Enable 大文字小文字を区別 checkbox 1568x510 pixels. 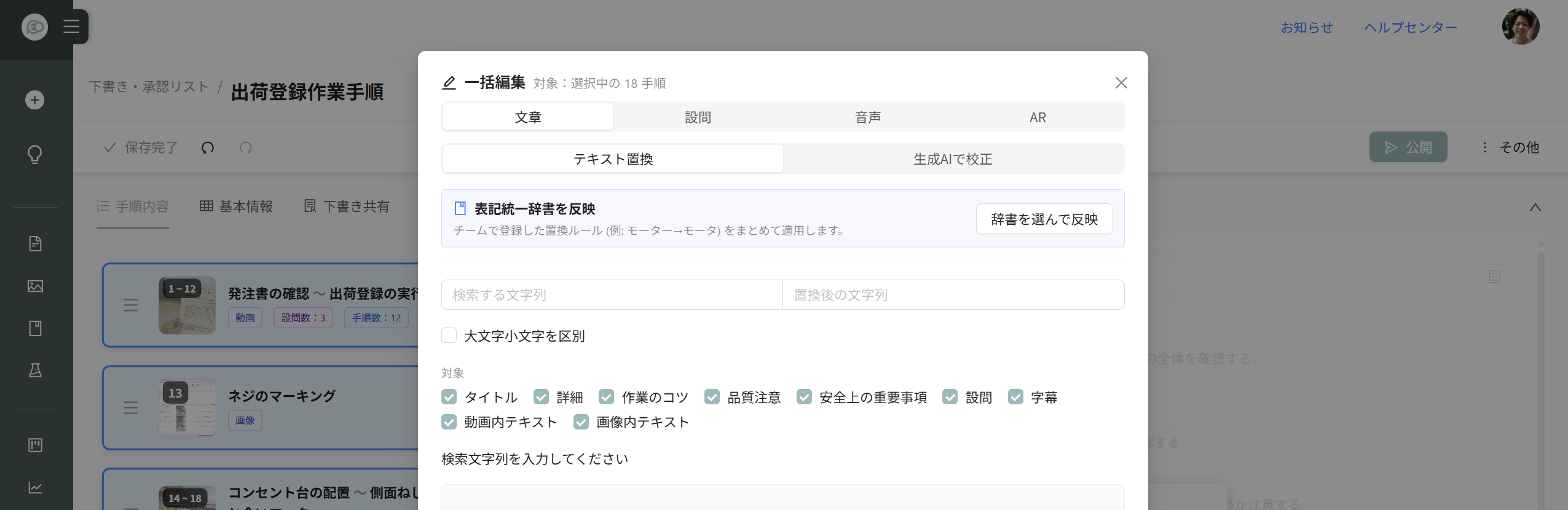pyautogui.click(x=449, y=335)
